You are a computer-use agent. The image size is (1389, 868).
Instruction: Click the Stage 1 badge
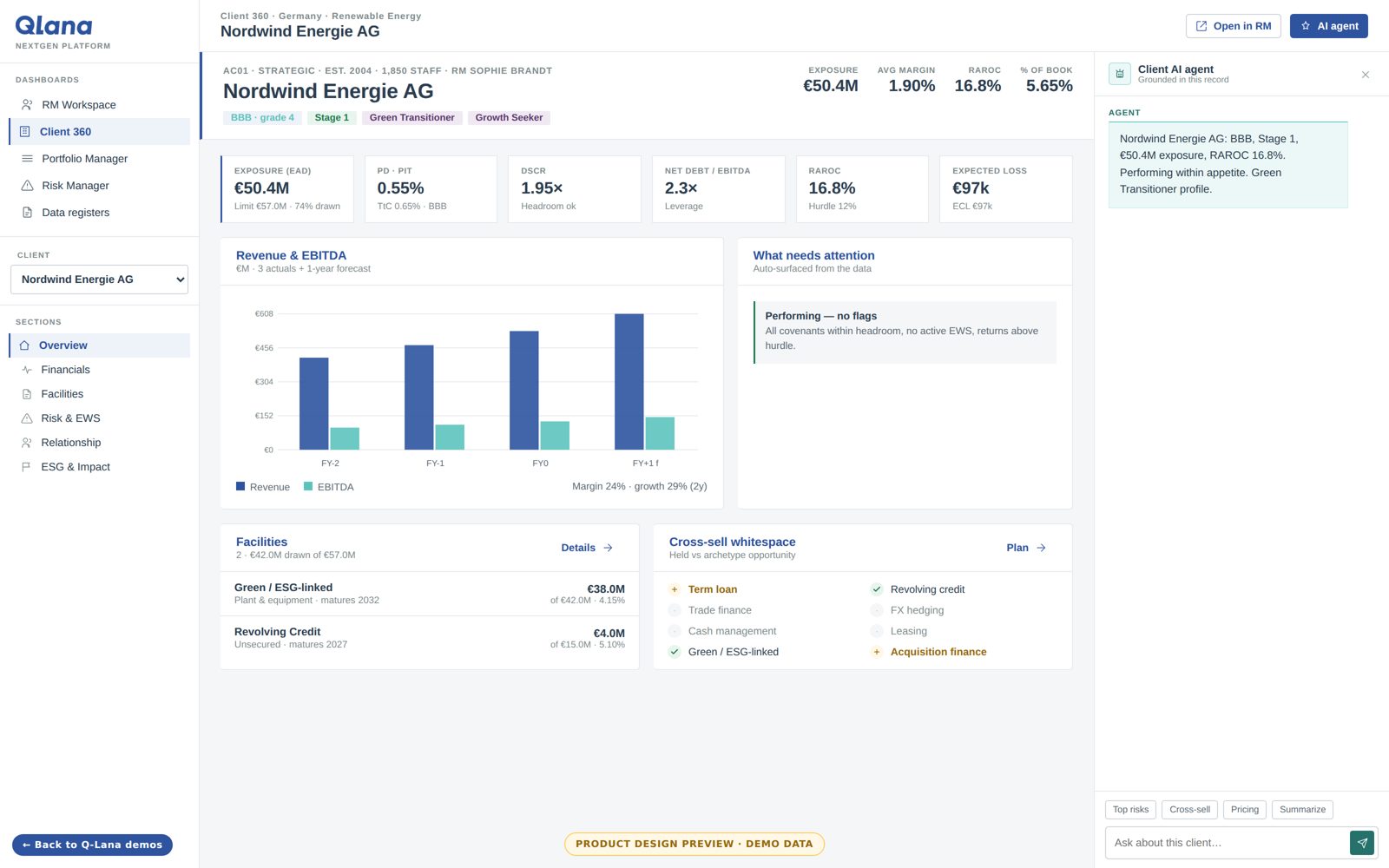pos(332,118)
